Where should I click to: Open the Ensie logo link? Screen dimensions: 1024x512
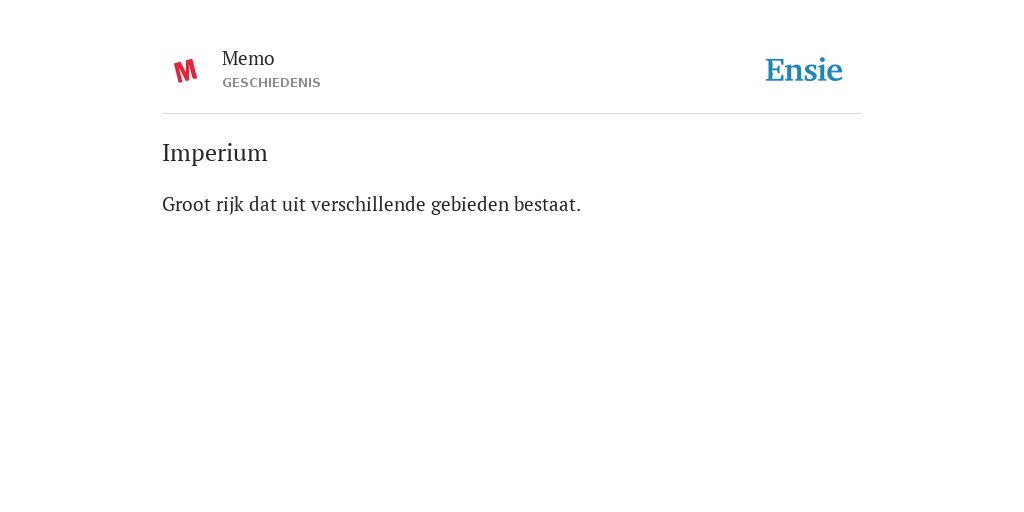coord(804,70)
